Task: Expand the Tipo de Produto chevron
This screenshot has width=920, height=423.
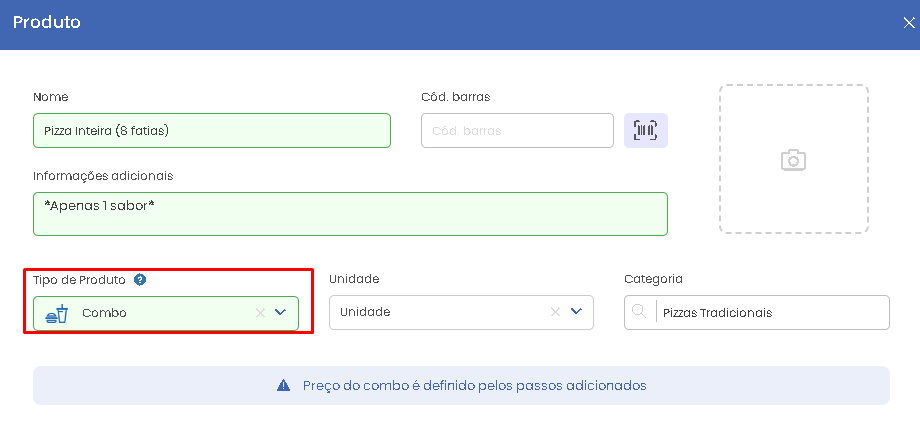Action: tap(280, 313)
